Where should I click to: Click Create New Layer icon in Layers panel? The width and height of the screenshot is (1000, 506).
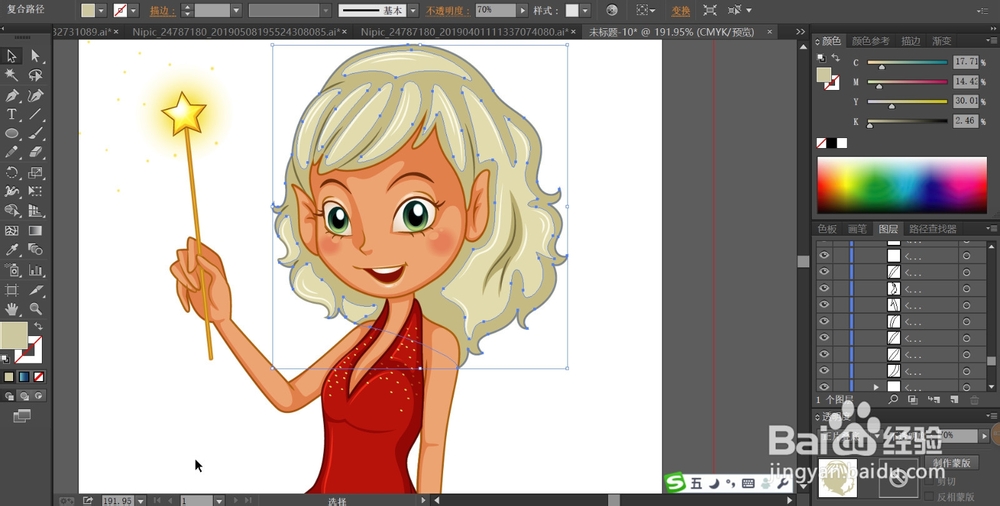pyautogui.click(x=954, y=399)
